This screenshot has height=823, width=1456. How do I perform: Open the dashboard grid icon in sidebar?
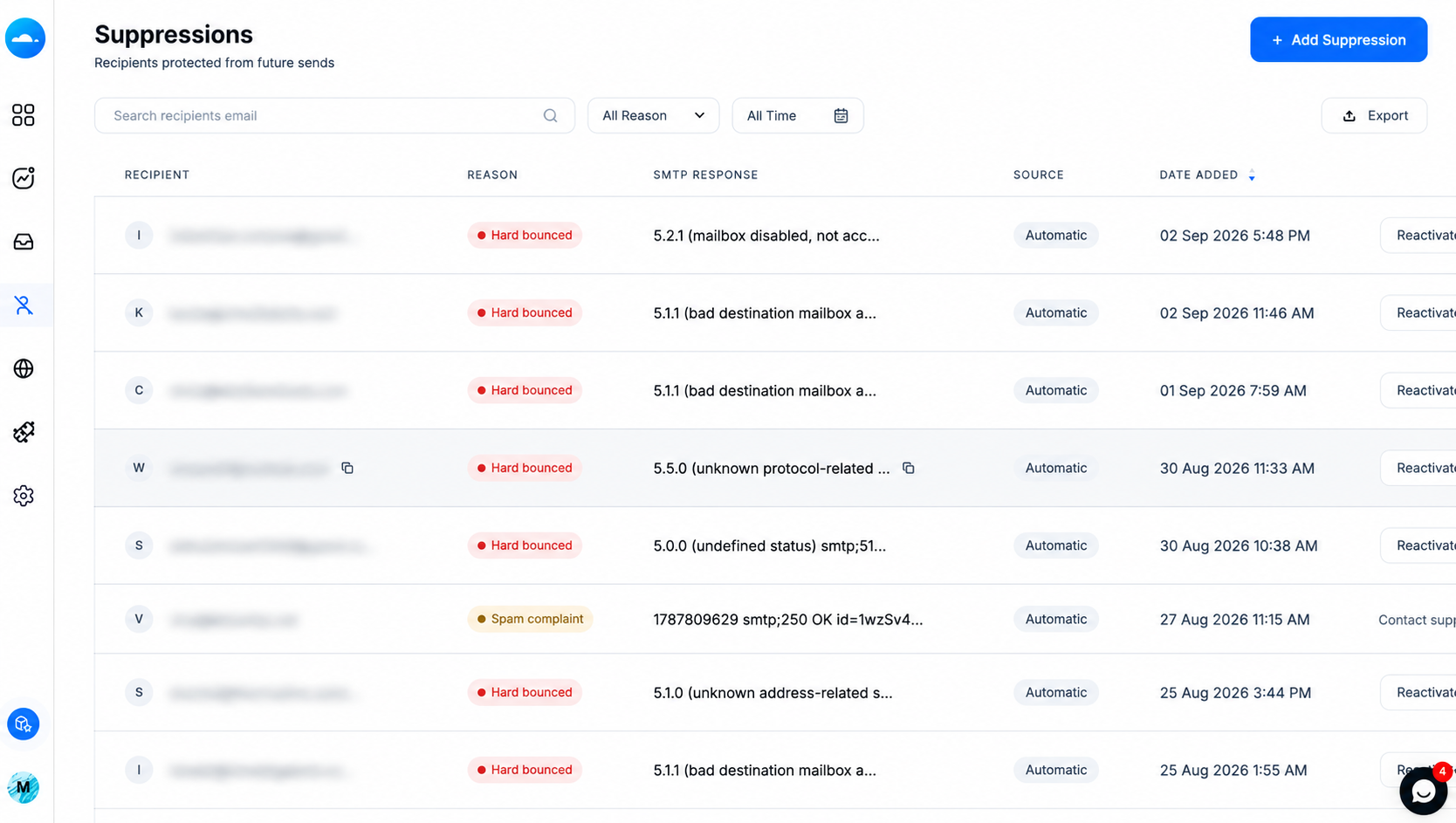pos(24,115)
